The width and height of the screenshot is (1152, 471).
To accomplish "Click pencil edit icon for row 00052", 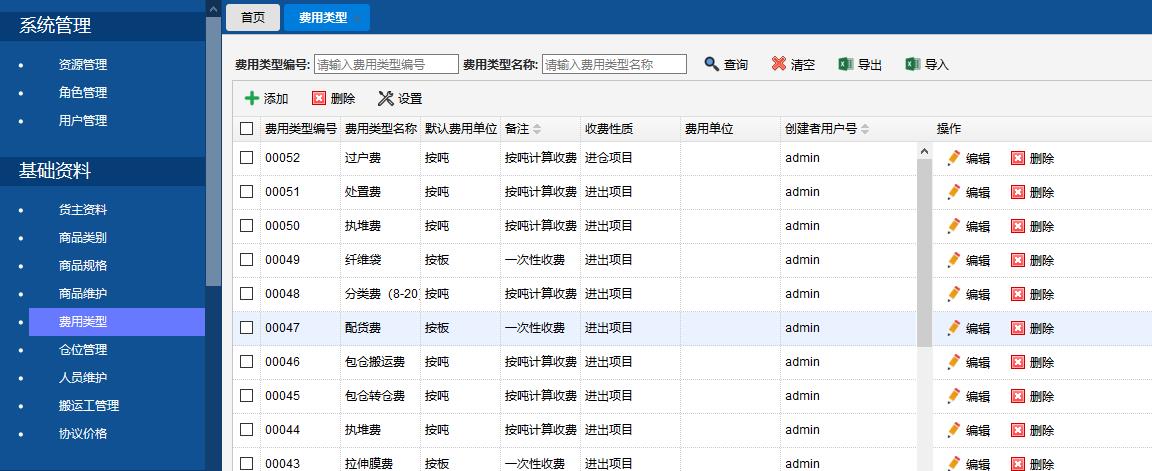I will click(953, 158).
